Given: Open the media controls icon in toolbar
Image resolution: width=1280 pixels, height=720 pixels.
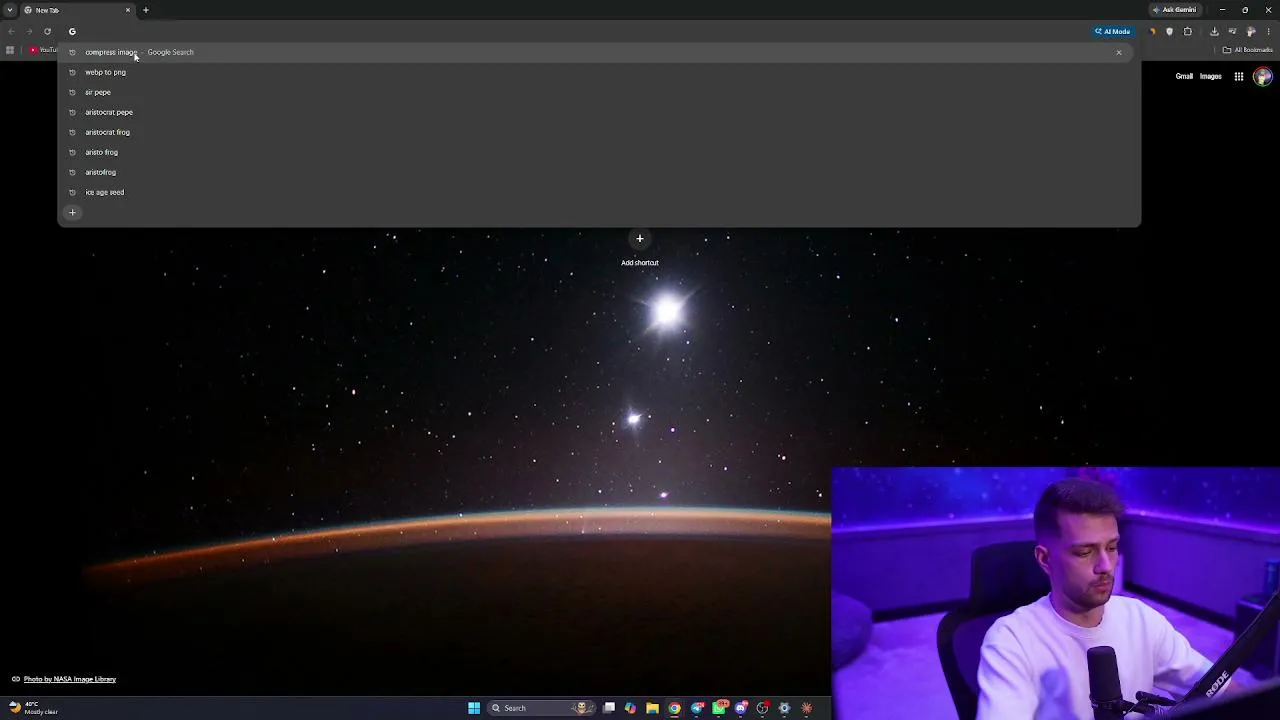Looking at the screenshot, I should tap(1232, 31).
